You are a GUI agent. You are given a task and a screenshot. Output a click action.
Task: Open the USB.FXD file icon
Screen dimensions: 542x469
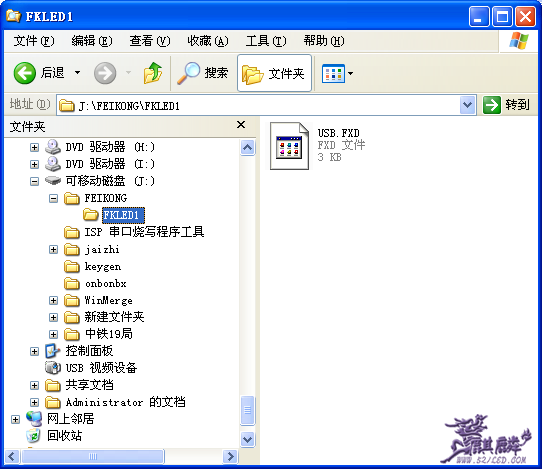pos(289,146)
